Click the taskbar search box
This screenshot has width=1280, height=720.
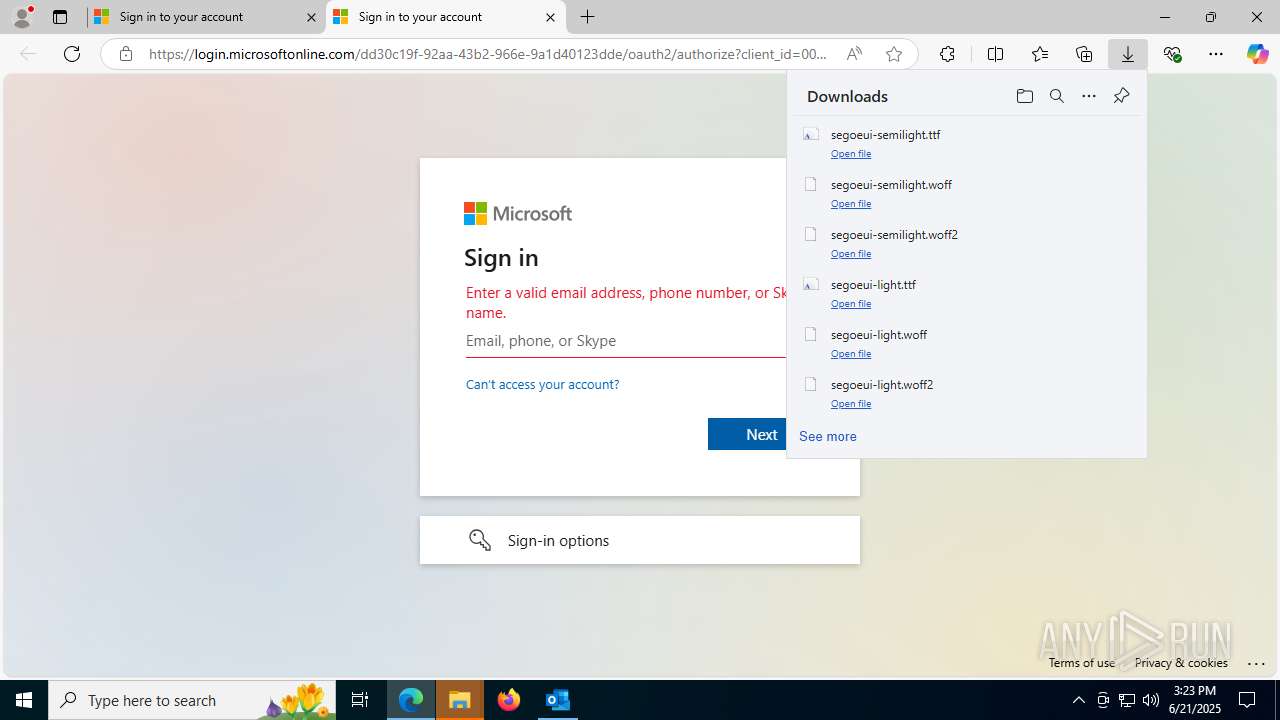pyautogui.click(x=192, y=700)
